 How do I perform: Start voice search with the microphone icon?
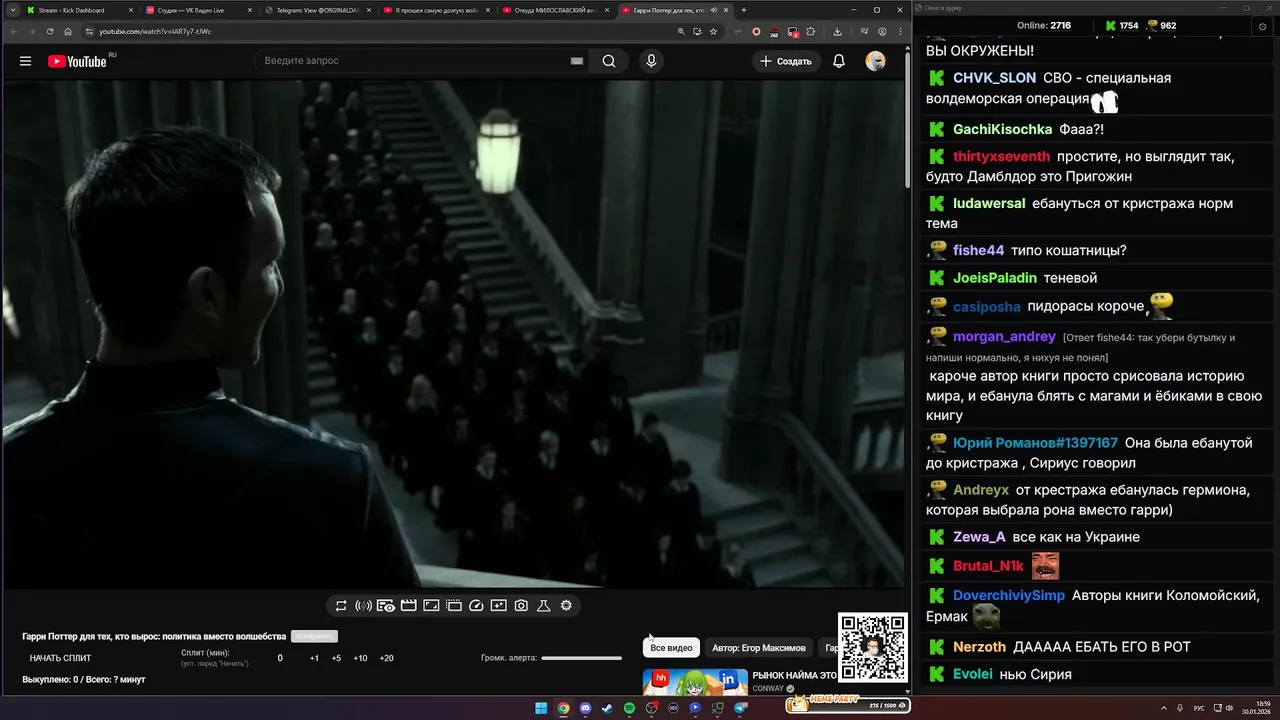tap(651, 61)
